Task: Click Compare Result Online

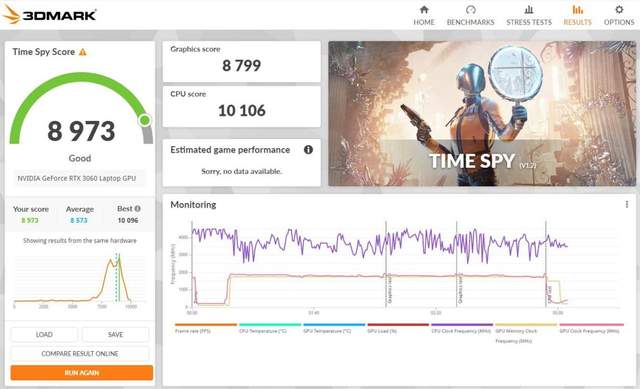Action: (80, 353)
